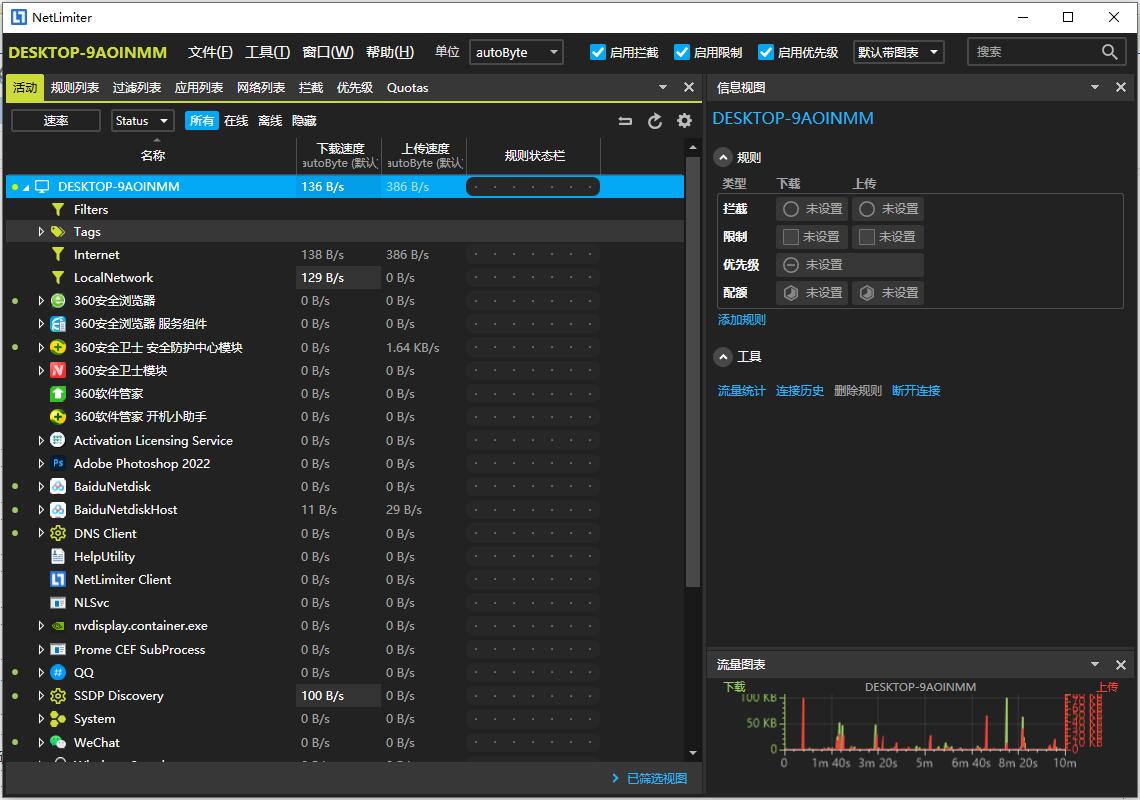The image size is (1140, 800).
Task: Toggle off 启用优先级
Action: tap(766, 51)
